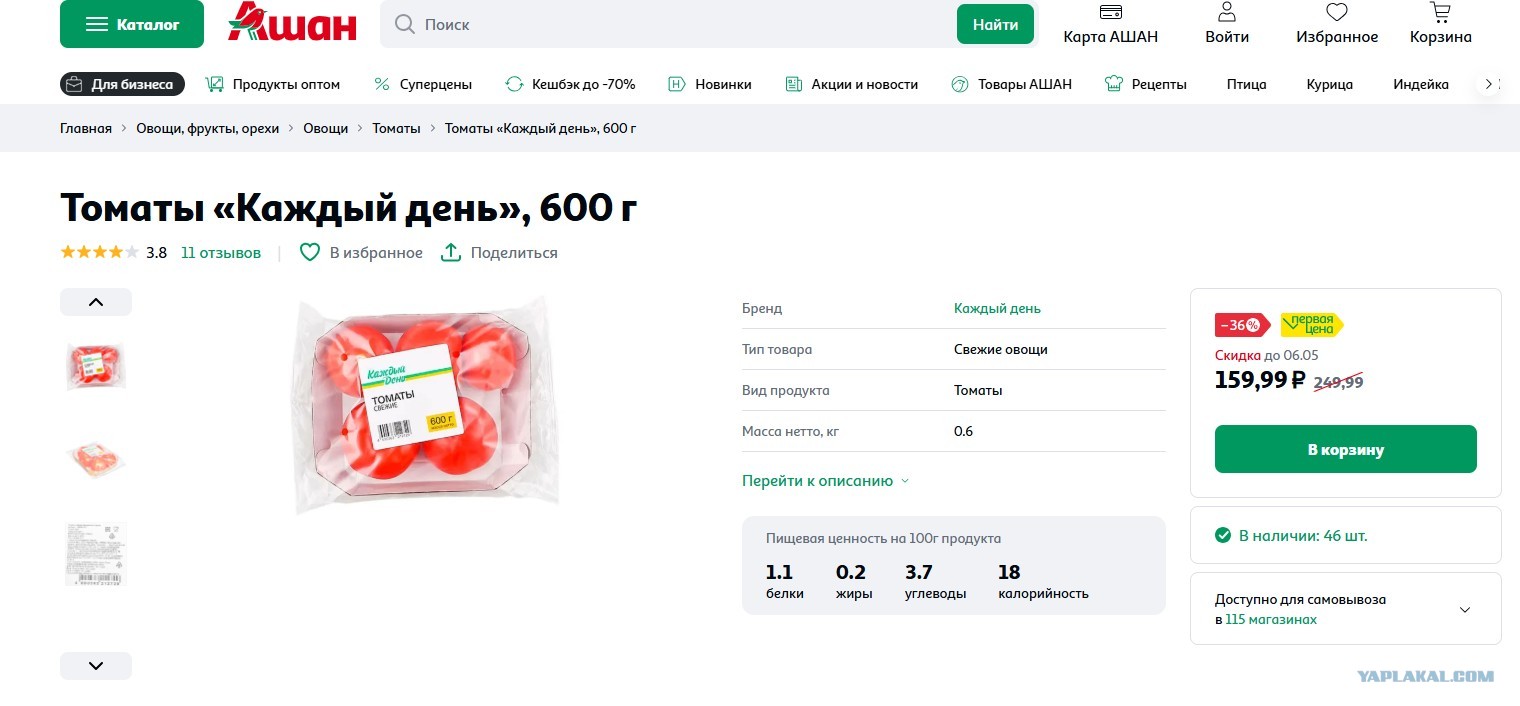Select third label back thumbnail

click(x=96, y=553)
